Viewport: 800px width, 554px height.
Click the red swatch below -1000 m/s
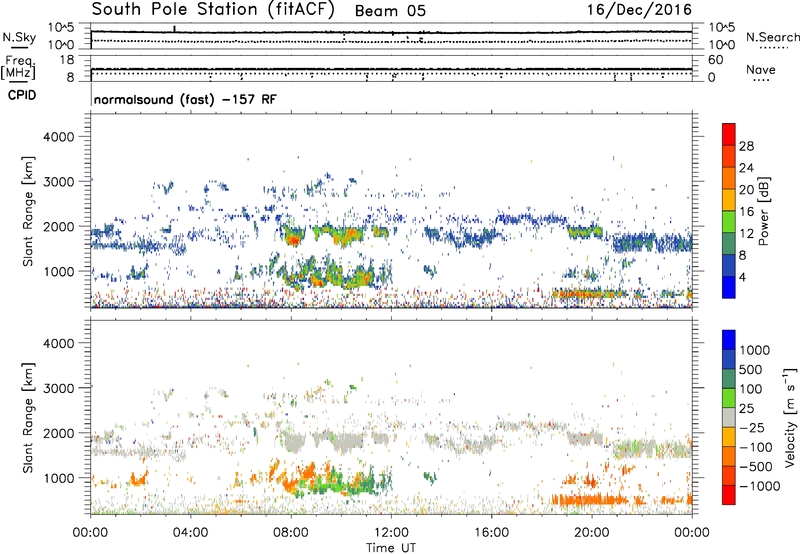tap(729, 495)
